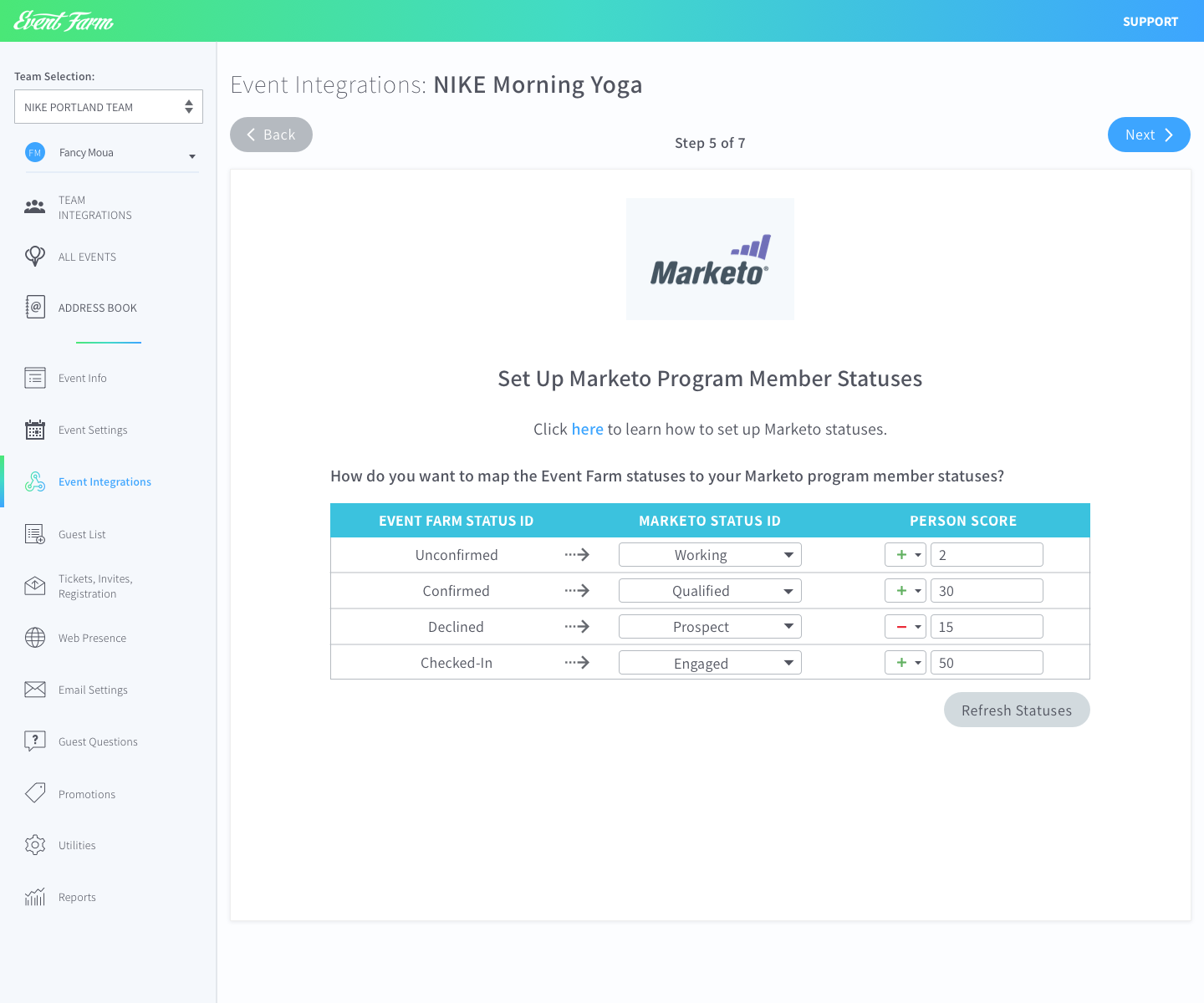Change the Checked-In score sign dropdown
This screenshot has height=1003, width=1204.
[x=906, y=663]
